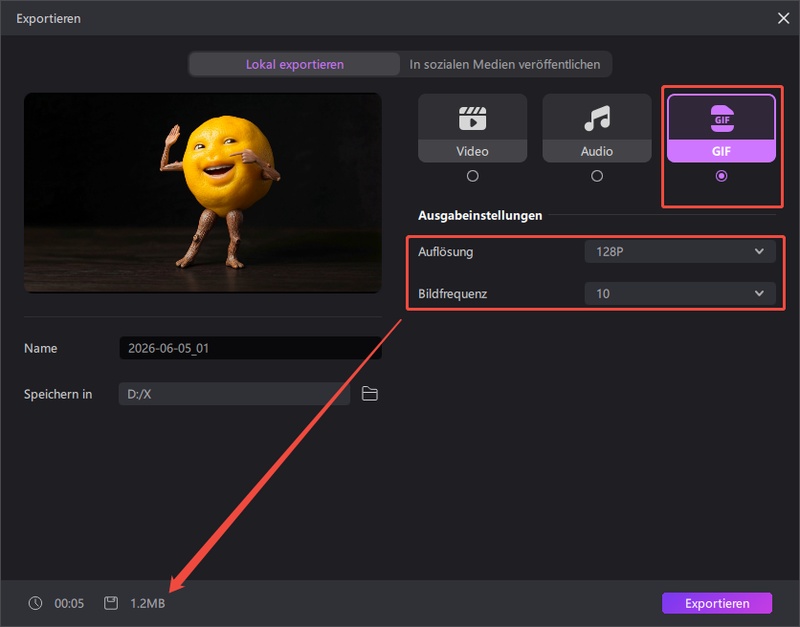Close the Exportieren dialog
The image size is (800, 627).
pos(783,18)
